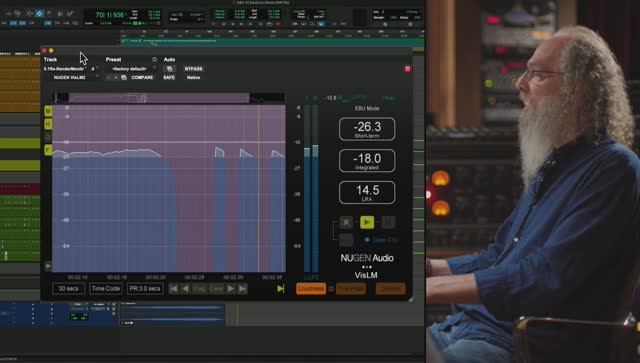Click the link icon between Loudness and True-peak

click(x=331, y=289)
